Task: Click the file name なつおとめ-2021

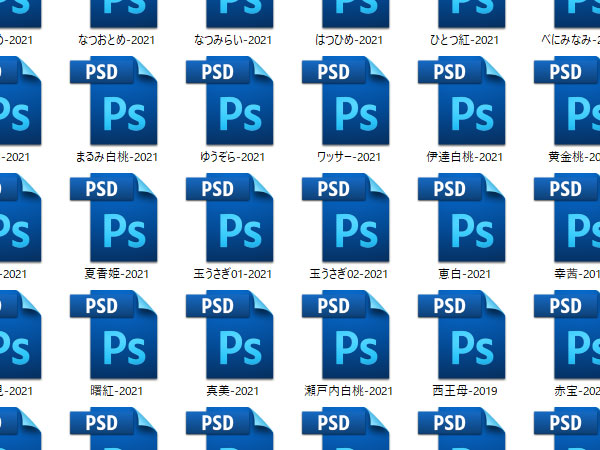Action: (116, 40)
